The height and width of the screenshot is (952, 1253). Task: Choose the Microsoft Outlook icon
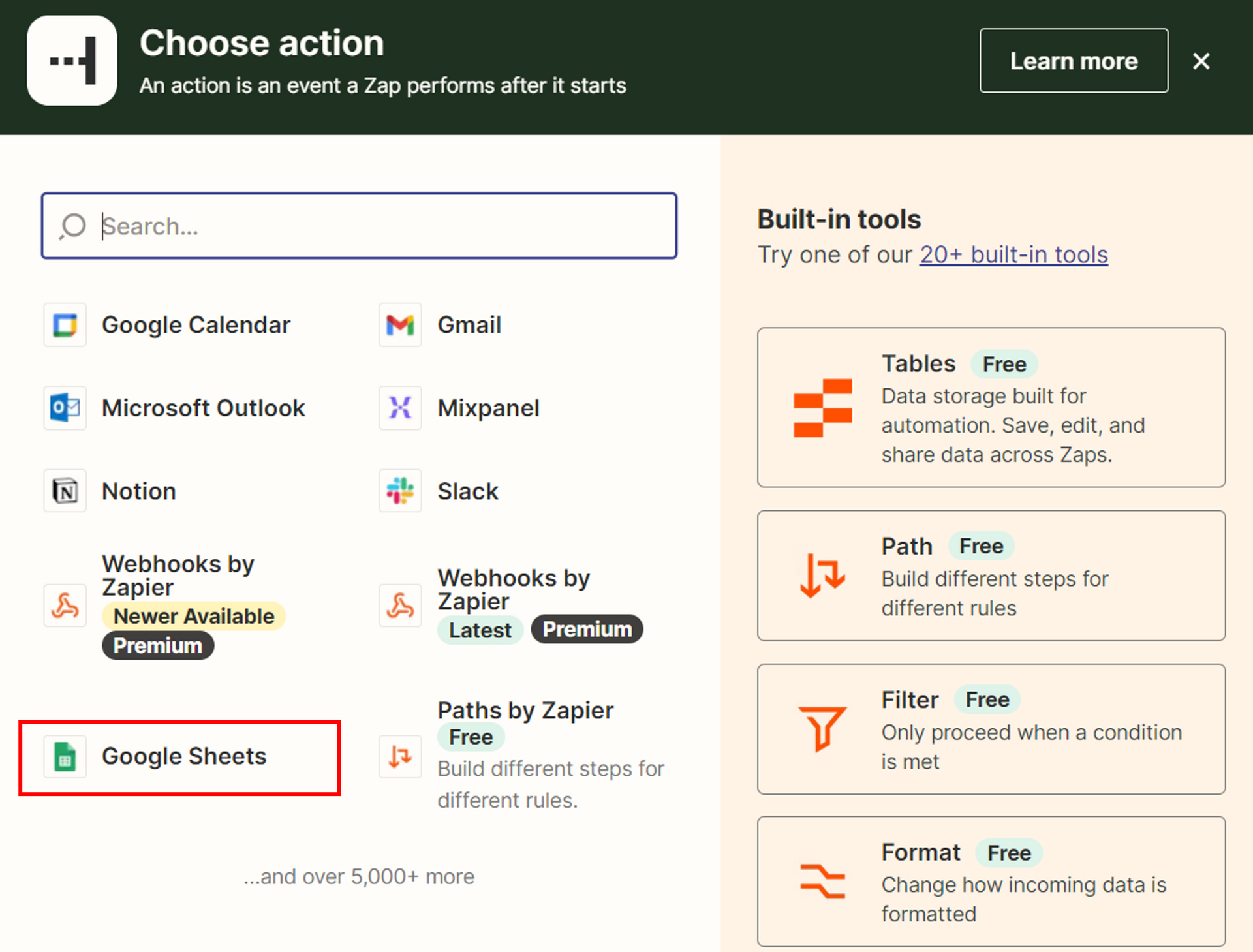(x=65, y=408)
